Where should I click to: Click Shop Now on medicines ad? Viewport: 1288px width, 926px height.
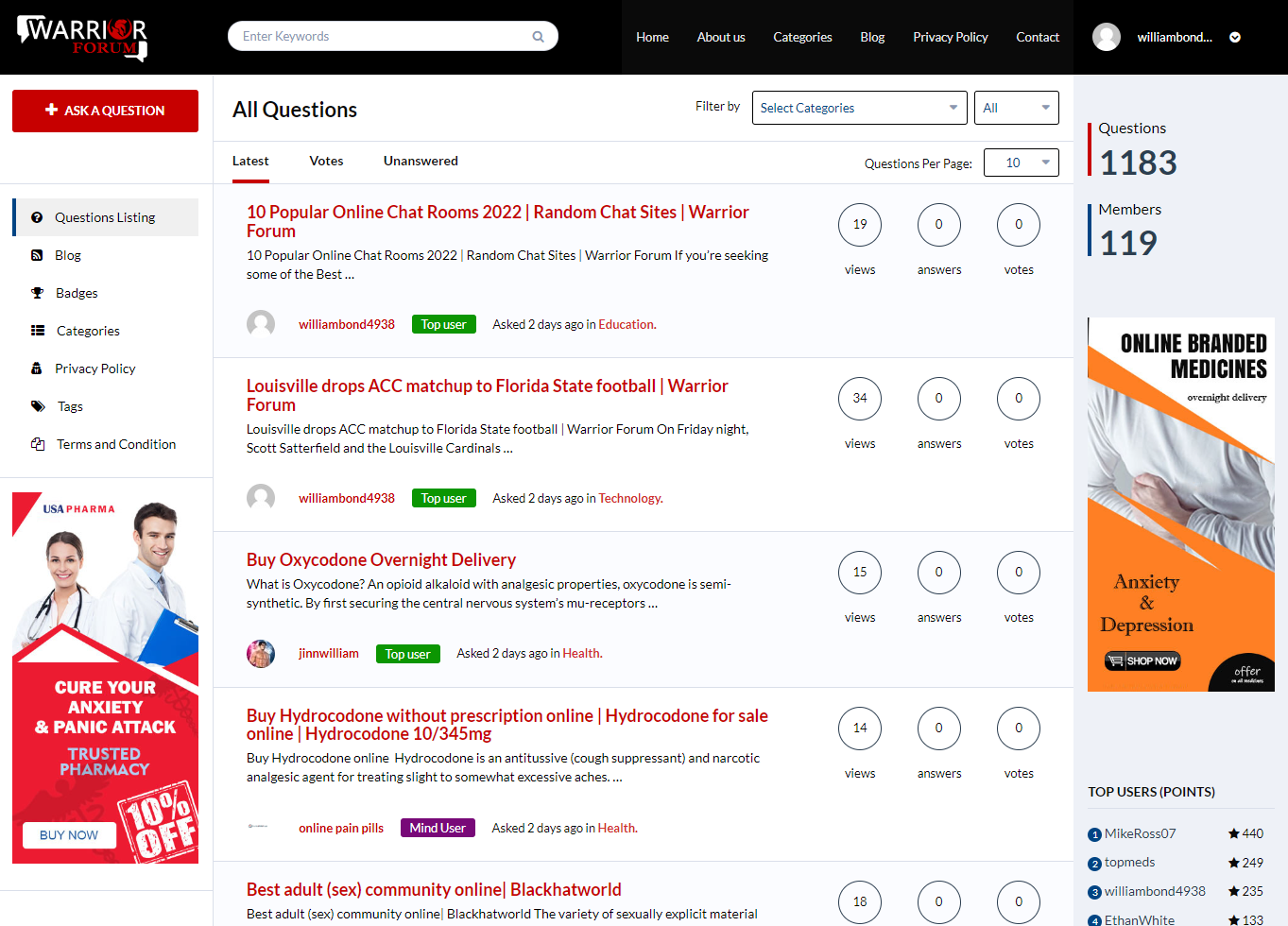tap(1142, 661)
